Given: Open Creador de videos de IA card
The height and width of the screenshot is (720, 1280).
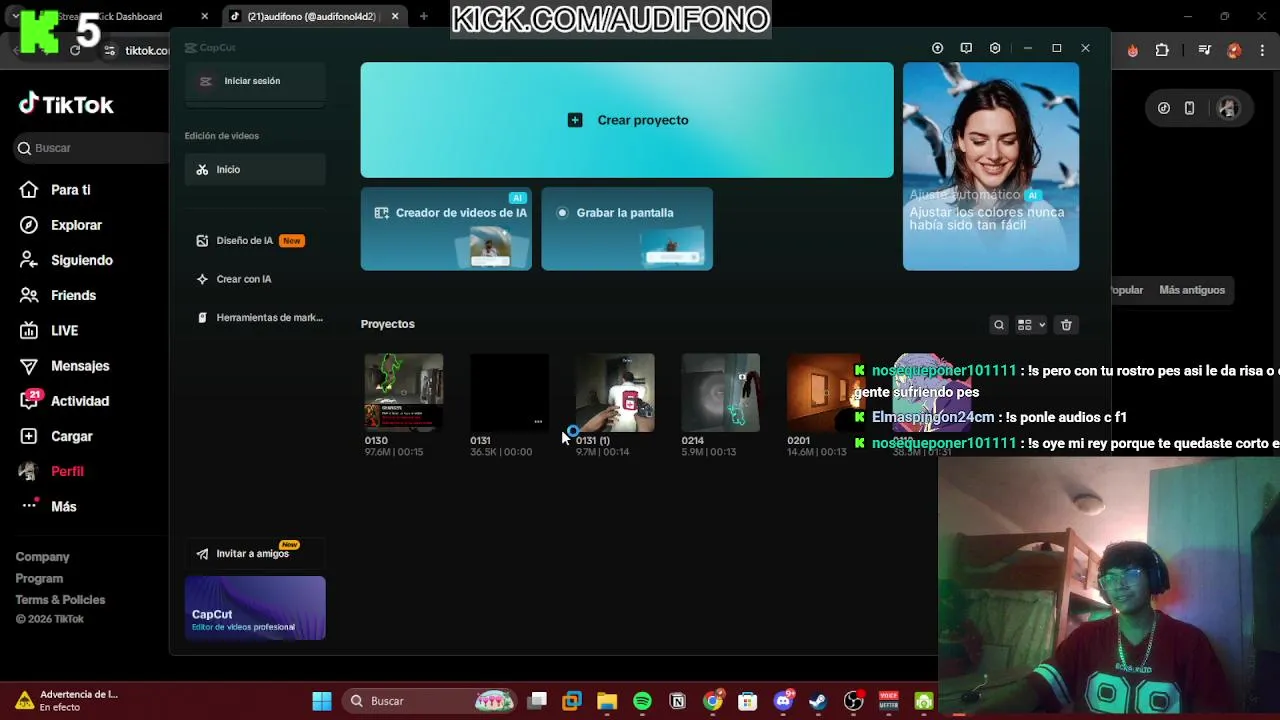Looking at the screenshot, I should click(446, 229).
